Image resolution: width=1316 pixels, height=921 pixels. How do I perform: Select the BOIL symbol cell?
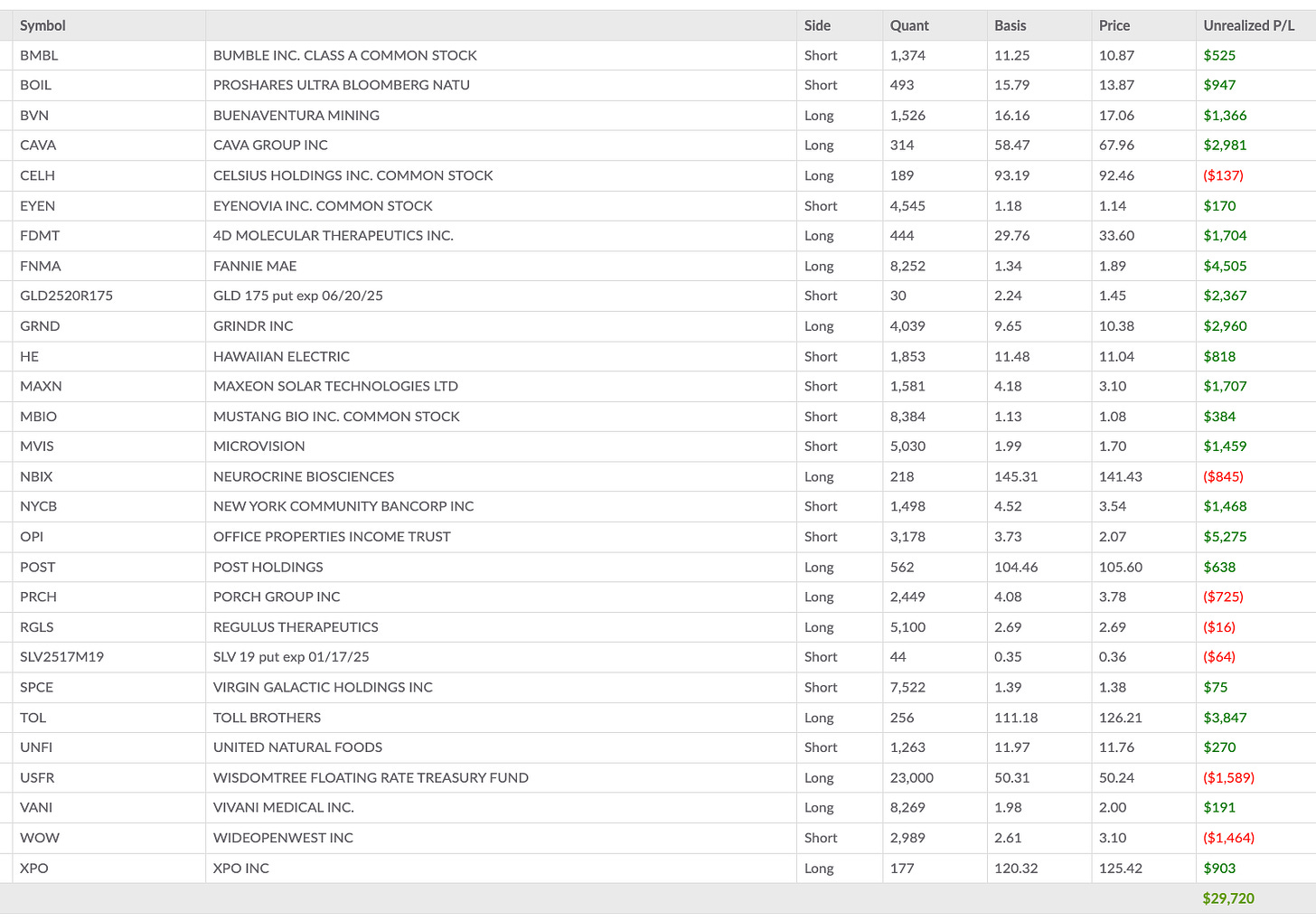coord(35,85)
